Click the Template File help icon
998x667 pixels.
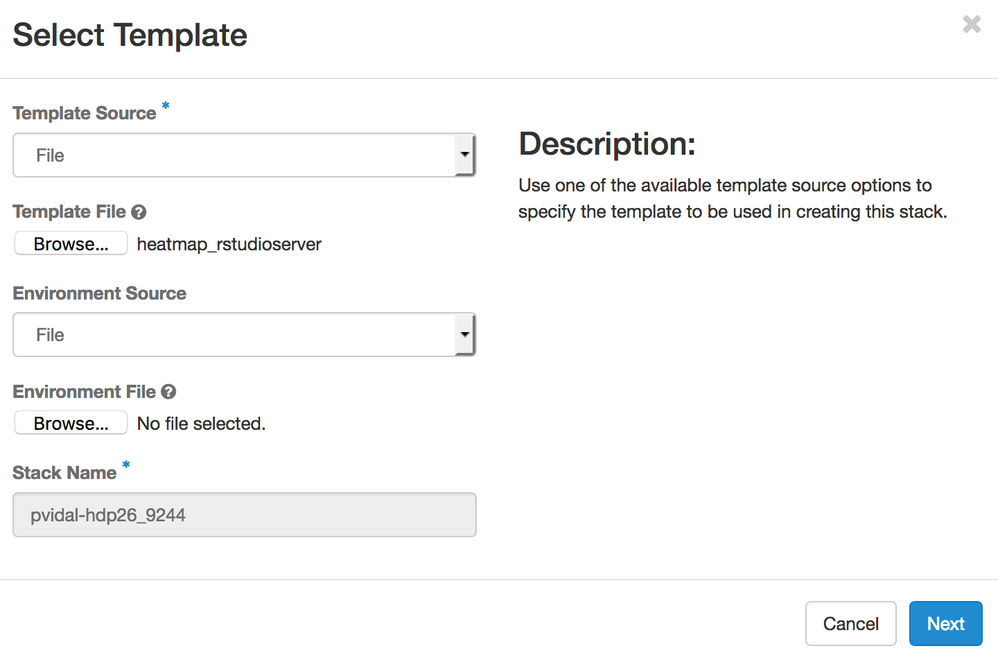click(x=139, y=212)
